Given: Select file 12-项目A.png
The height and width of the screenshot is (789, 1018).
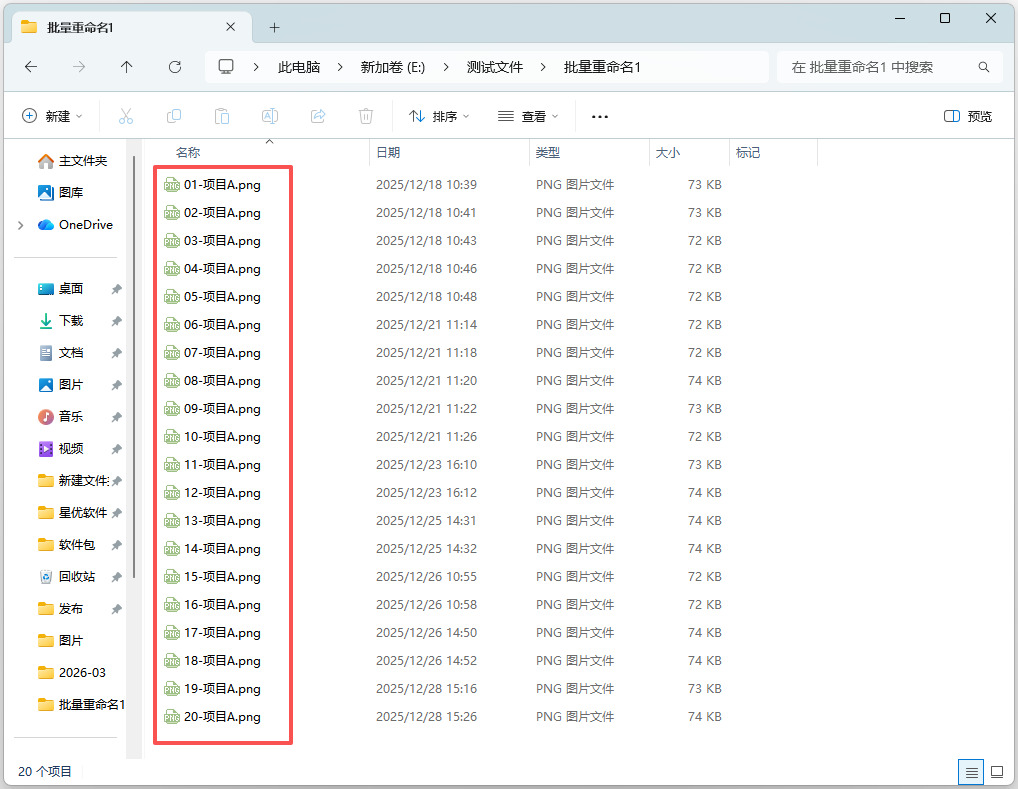Looking at the screenshot, I should point(222,493).
